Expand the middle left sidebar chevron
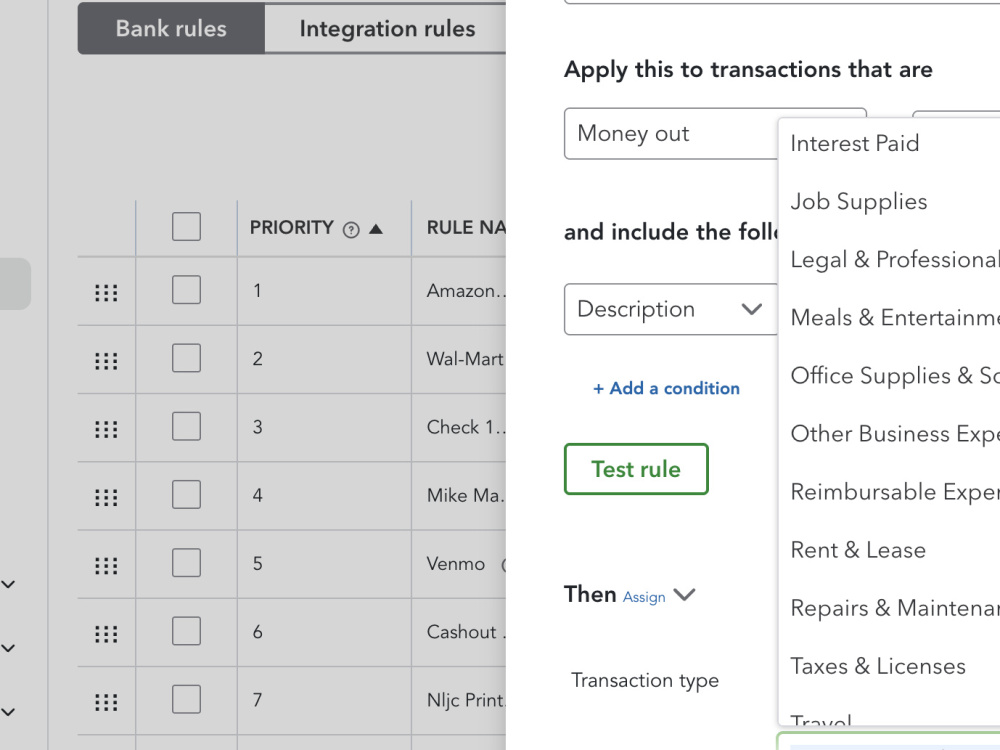The height and width of the screenshot is (750, 1000). pyautogui.click(x=8, y=648)
